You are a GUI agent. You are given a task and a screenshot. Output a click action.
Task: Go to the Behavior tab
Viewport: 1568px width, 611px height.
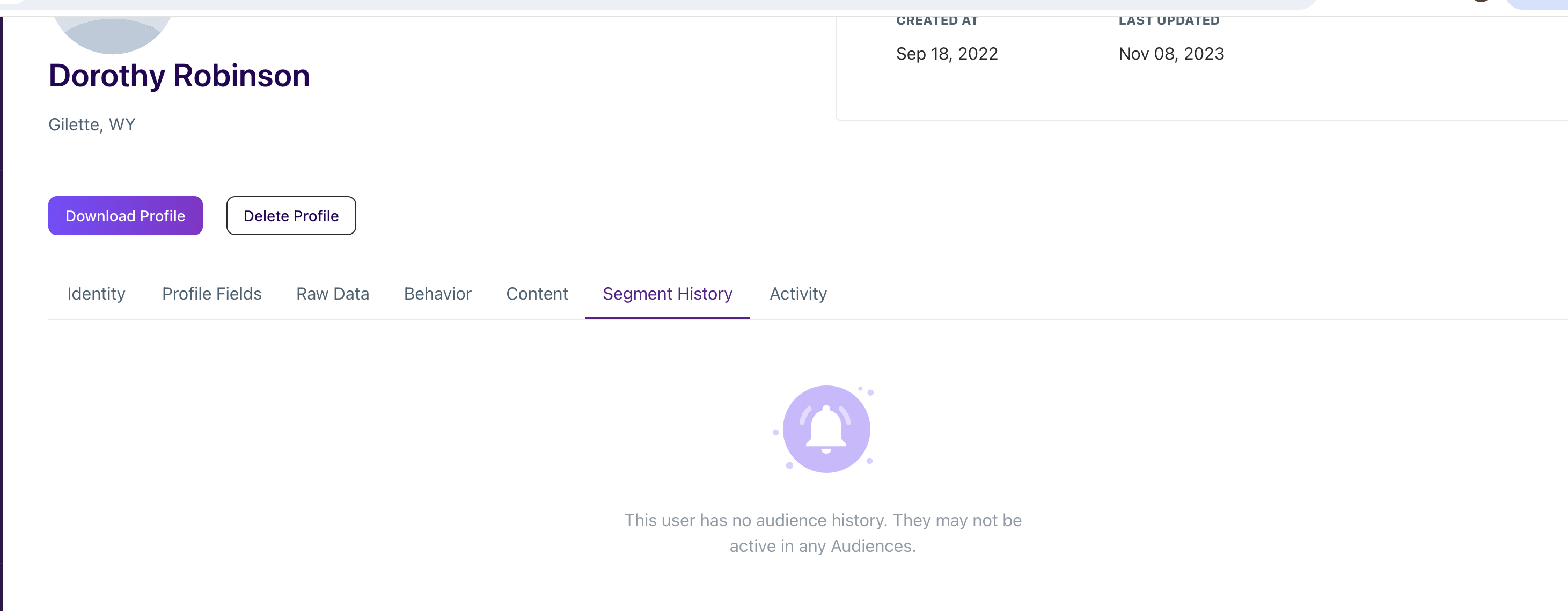pyautogui.click(x=438, y=294)
